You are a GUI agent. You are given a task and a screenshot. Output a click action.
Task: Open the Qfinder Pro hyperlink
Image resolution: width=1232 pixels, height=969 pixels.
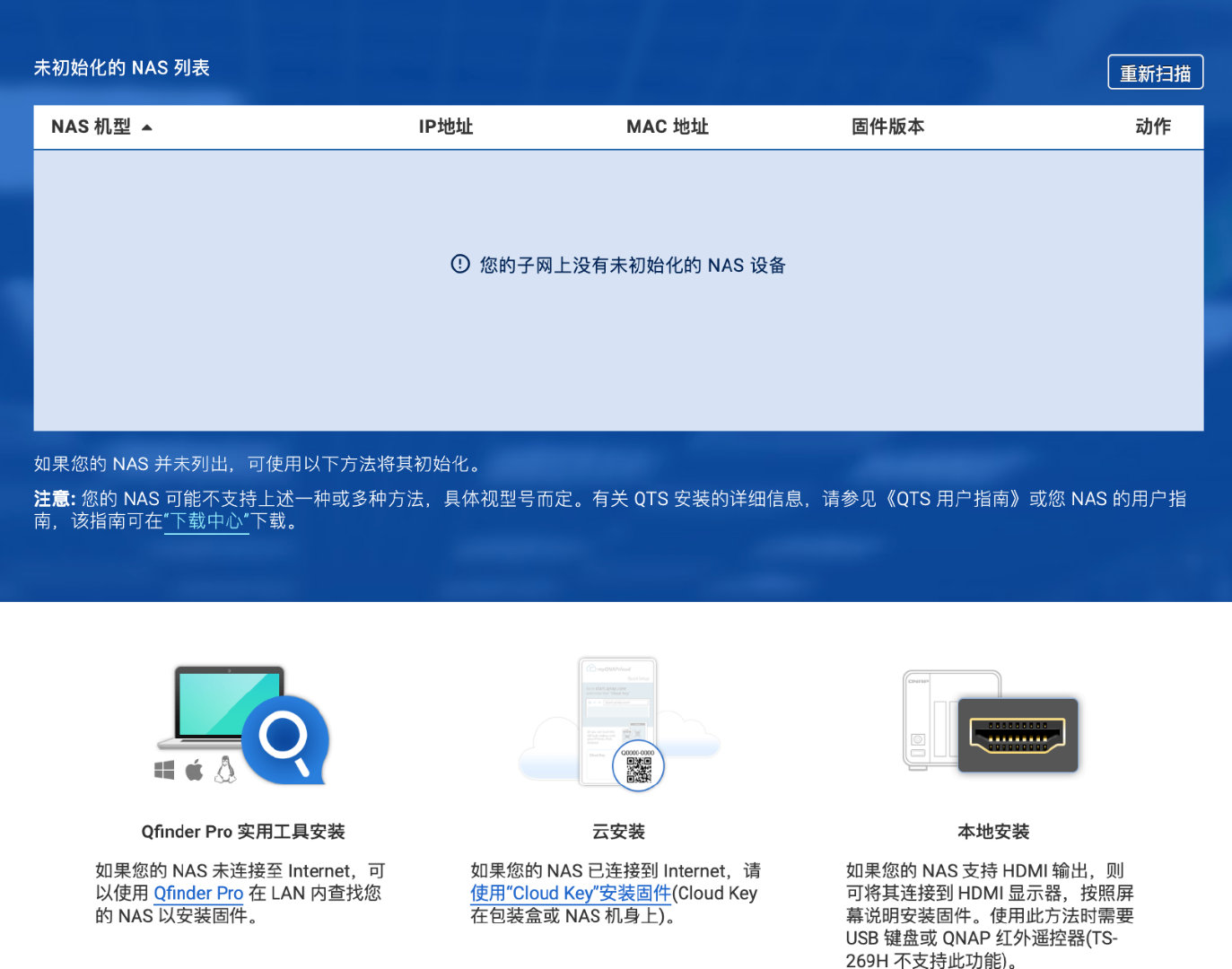[x=198, y=894]
